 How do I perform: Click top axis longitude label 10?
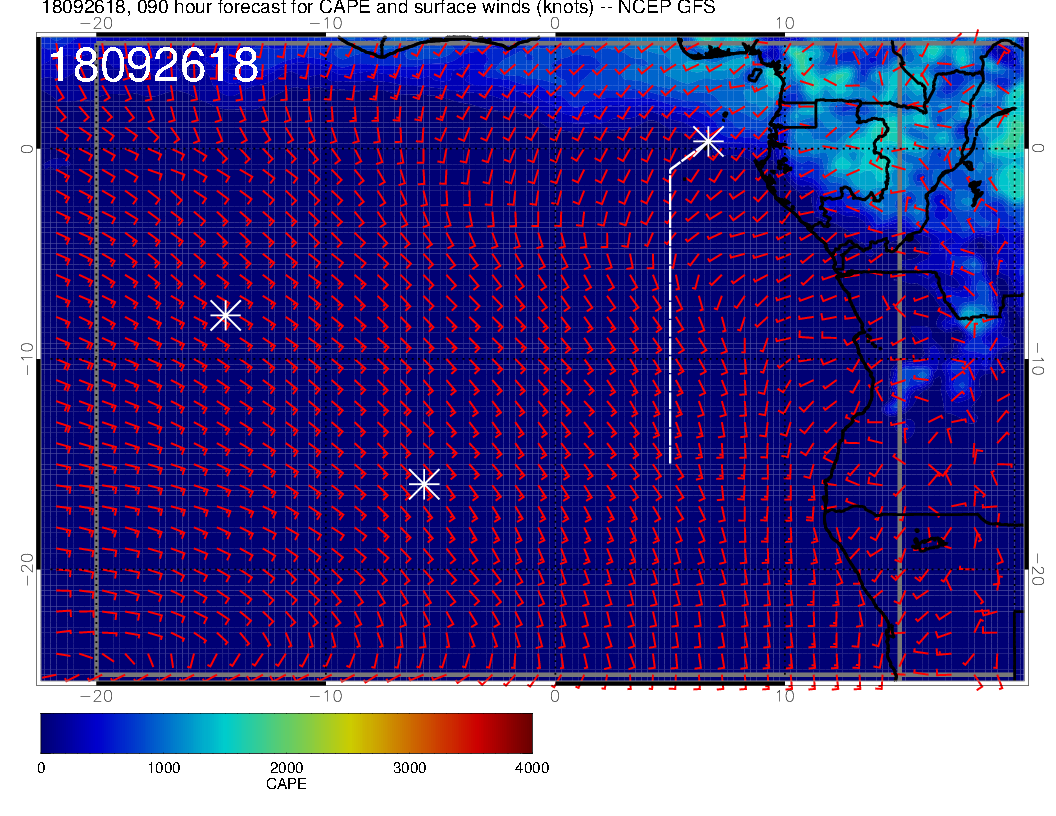pyautogui.click(x=785, y=23)
